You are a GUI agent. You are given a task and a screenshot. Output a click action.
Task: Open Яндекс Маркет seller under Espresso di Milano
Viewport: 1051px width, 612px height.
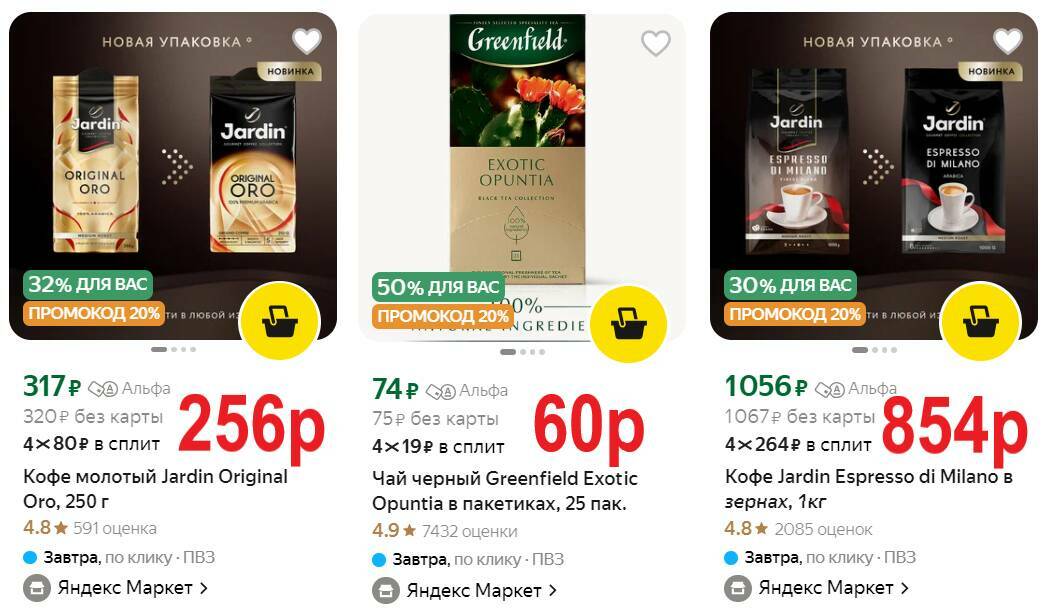(x=816, y=588)
